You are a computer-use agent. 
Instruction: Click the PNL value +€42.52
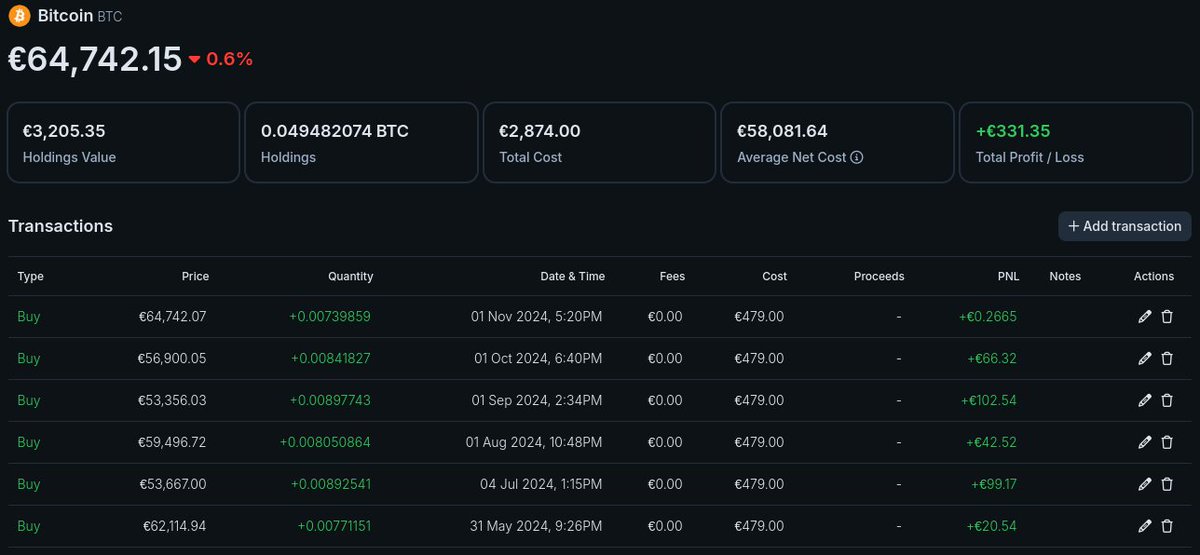pos(991,443)
